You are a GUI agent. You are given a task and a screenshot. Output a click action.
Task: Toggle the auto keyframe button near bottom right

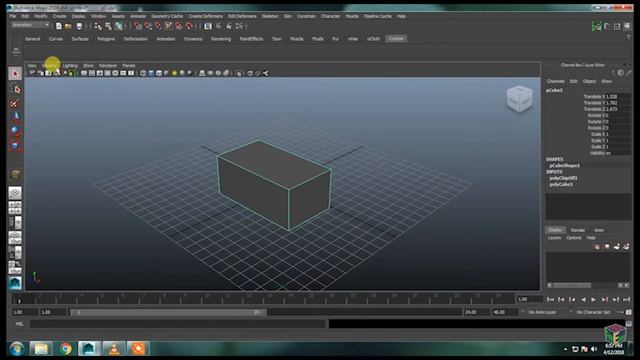(x=629, y=312)
